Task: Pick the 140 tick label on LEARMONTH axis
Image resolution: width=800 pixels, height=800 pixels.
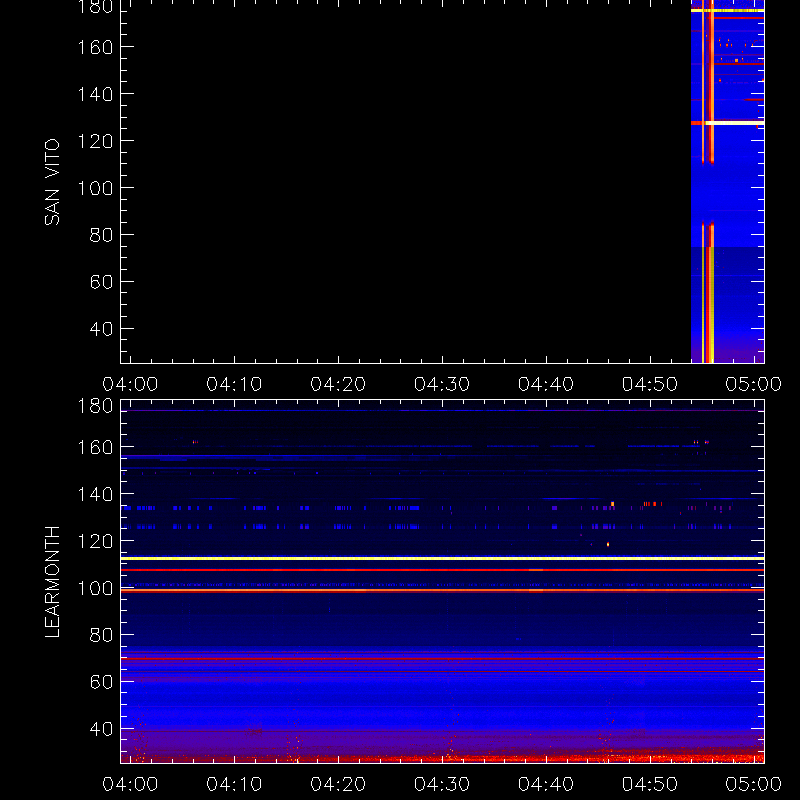Action: [95, 494]
